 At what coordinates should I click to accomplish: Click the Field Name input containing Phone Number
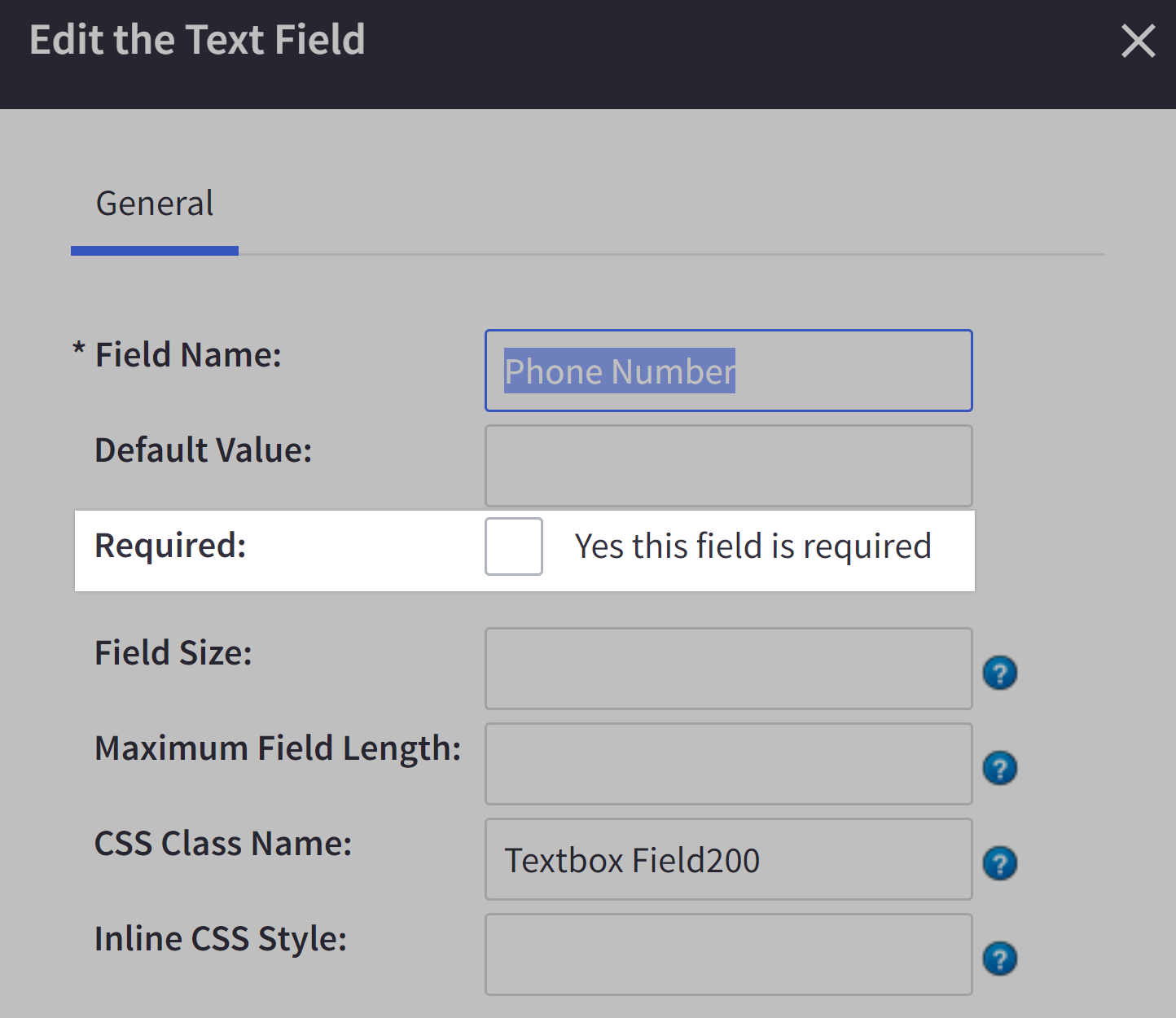click(x=728, y=371)
